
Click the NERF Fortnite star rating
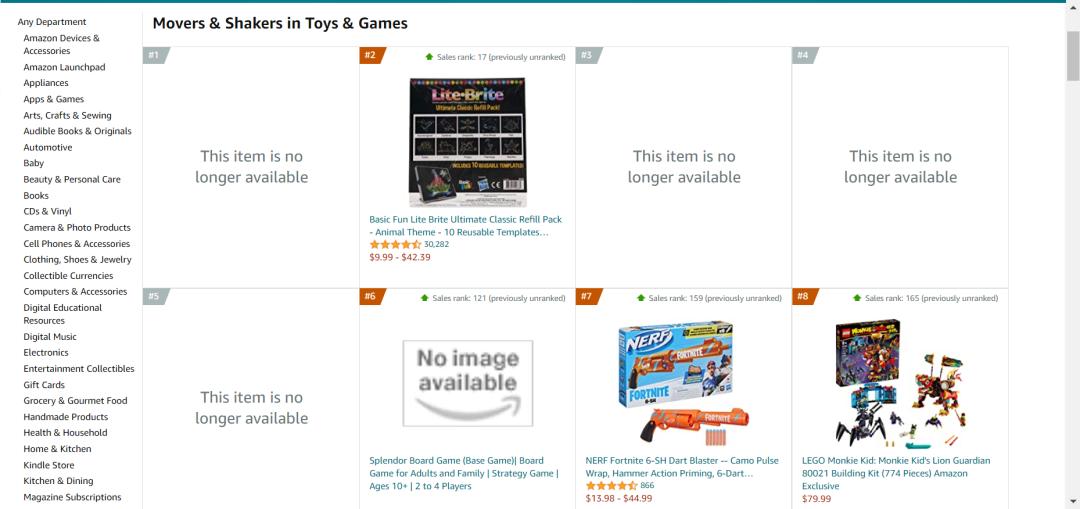point(612,486)
